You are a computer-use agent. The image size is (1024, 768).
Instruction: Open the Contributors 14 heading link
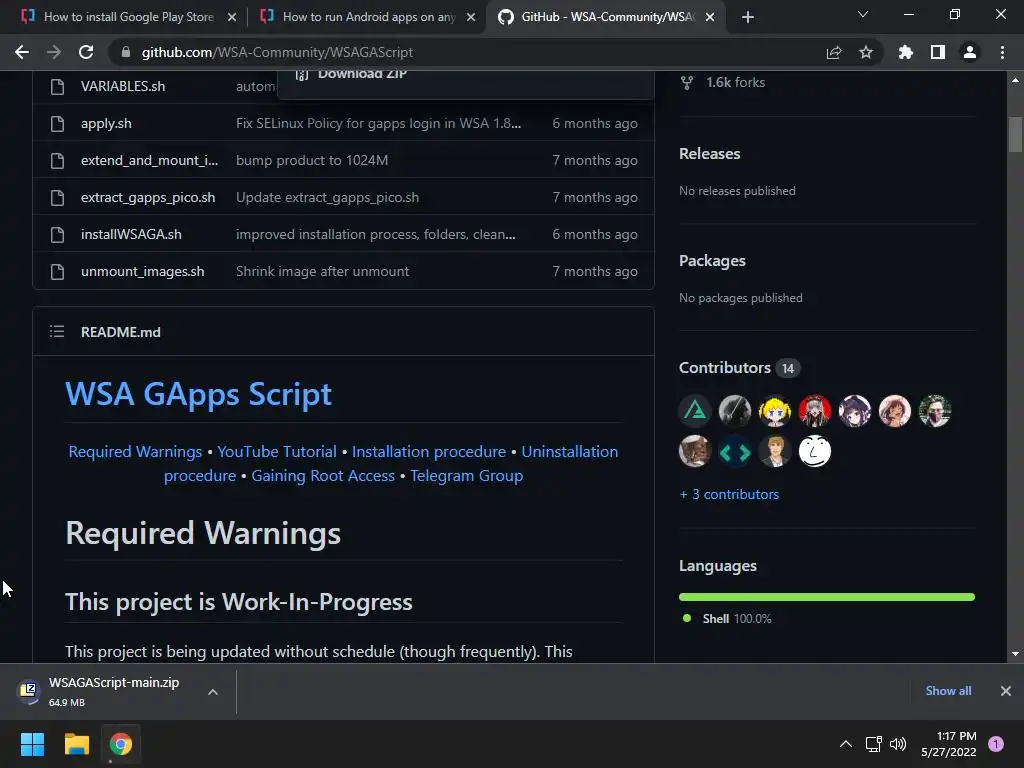(739, 368)
